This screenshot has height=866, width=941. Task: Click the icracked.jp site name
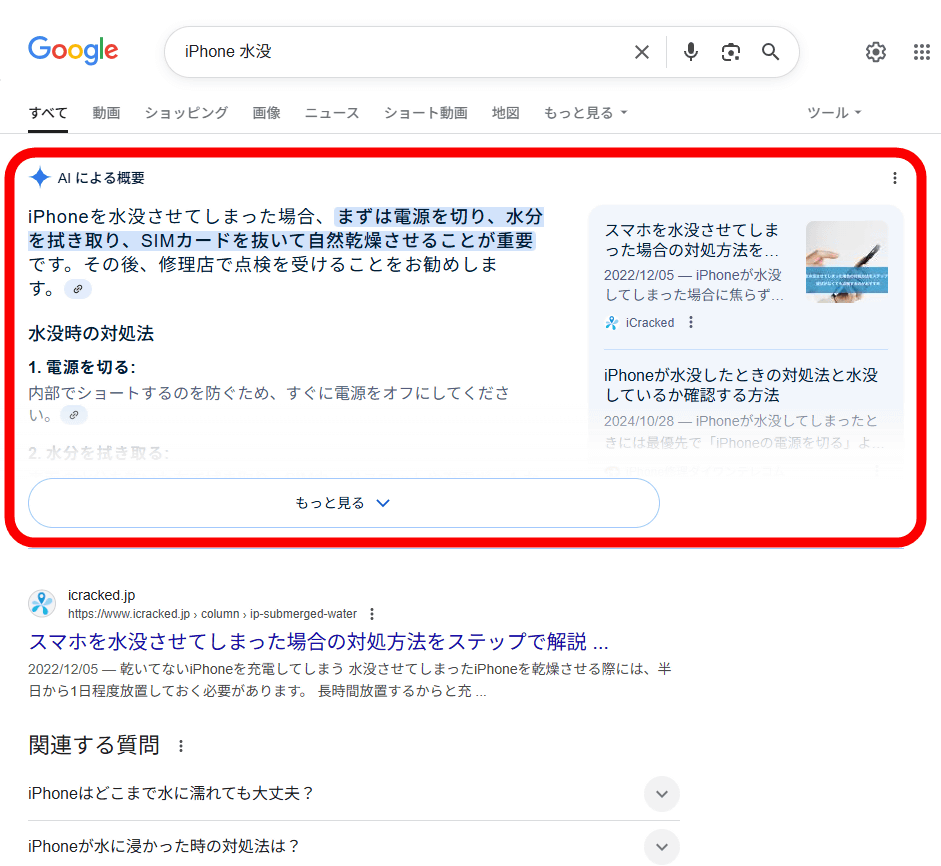click(101, 595)
